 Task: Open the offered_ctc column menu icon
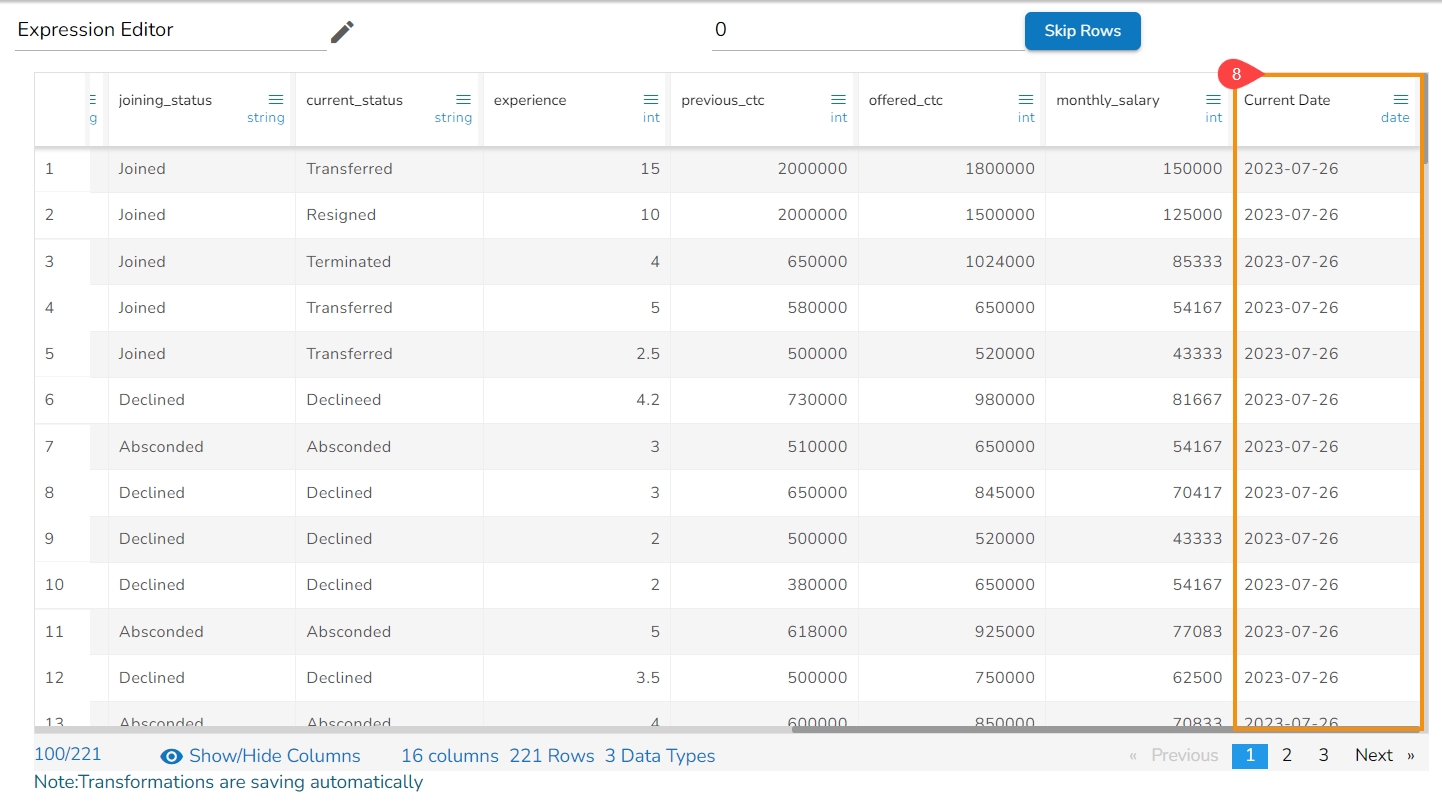click(1026, 100)
